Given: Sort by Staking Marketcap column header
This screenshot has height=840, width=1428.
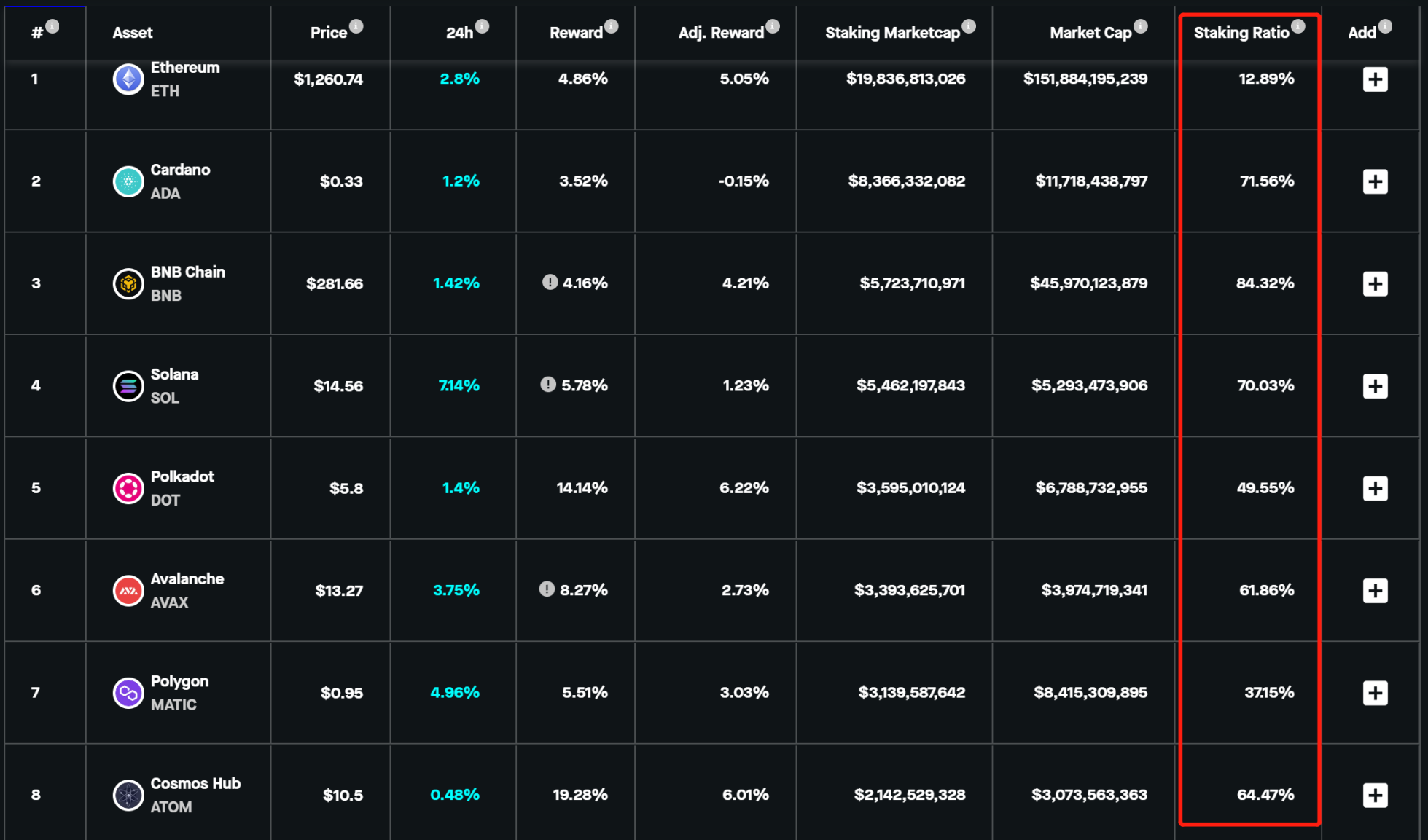Looking at the screenshot, I should [x=891, y=33].
